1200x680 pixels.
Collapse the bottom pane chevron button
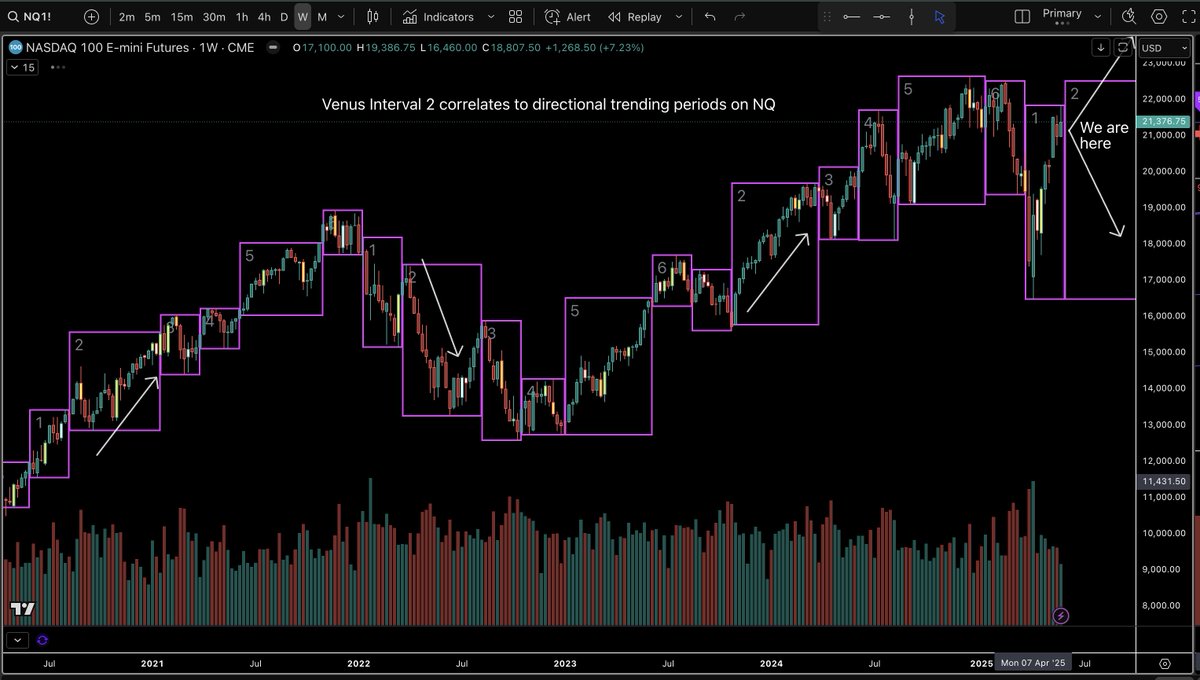tap(15, 640)
